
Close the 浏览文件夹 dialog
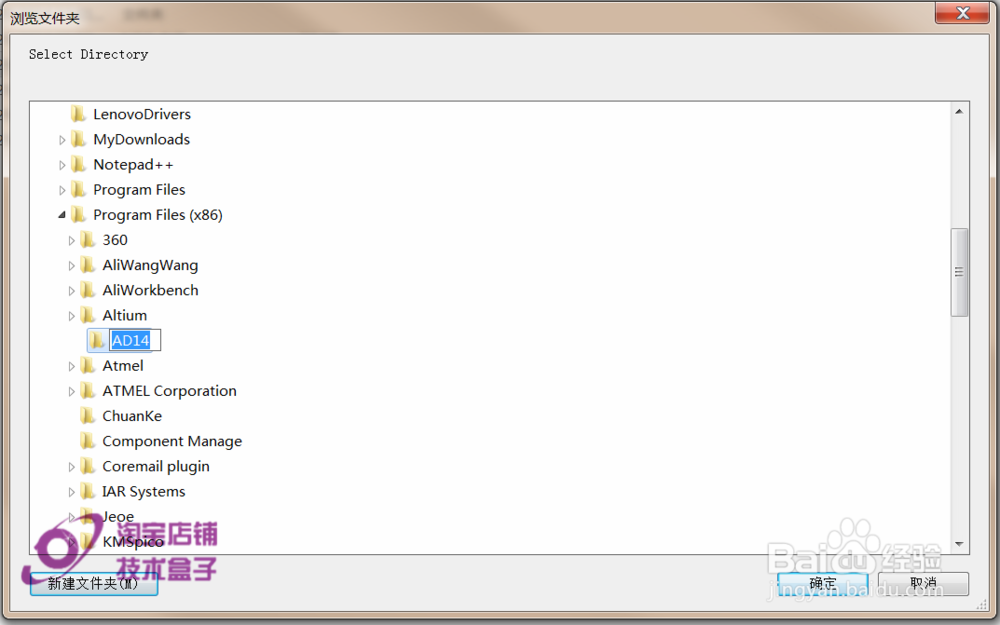click(x=963, y=13)
